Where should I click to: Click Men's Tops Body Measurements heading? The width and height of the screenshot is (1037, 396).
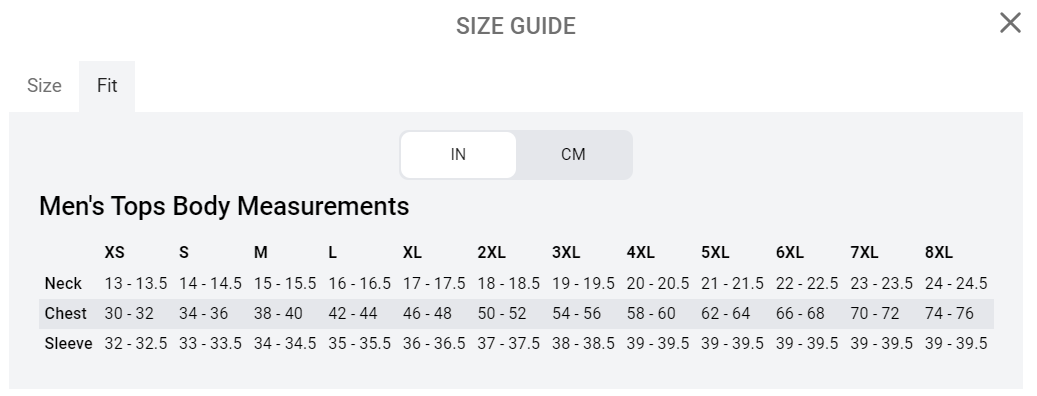224,206
